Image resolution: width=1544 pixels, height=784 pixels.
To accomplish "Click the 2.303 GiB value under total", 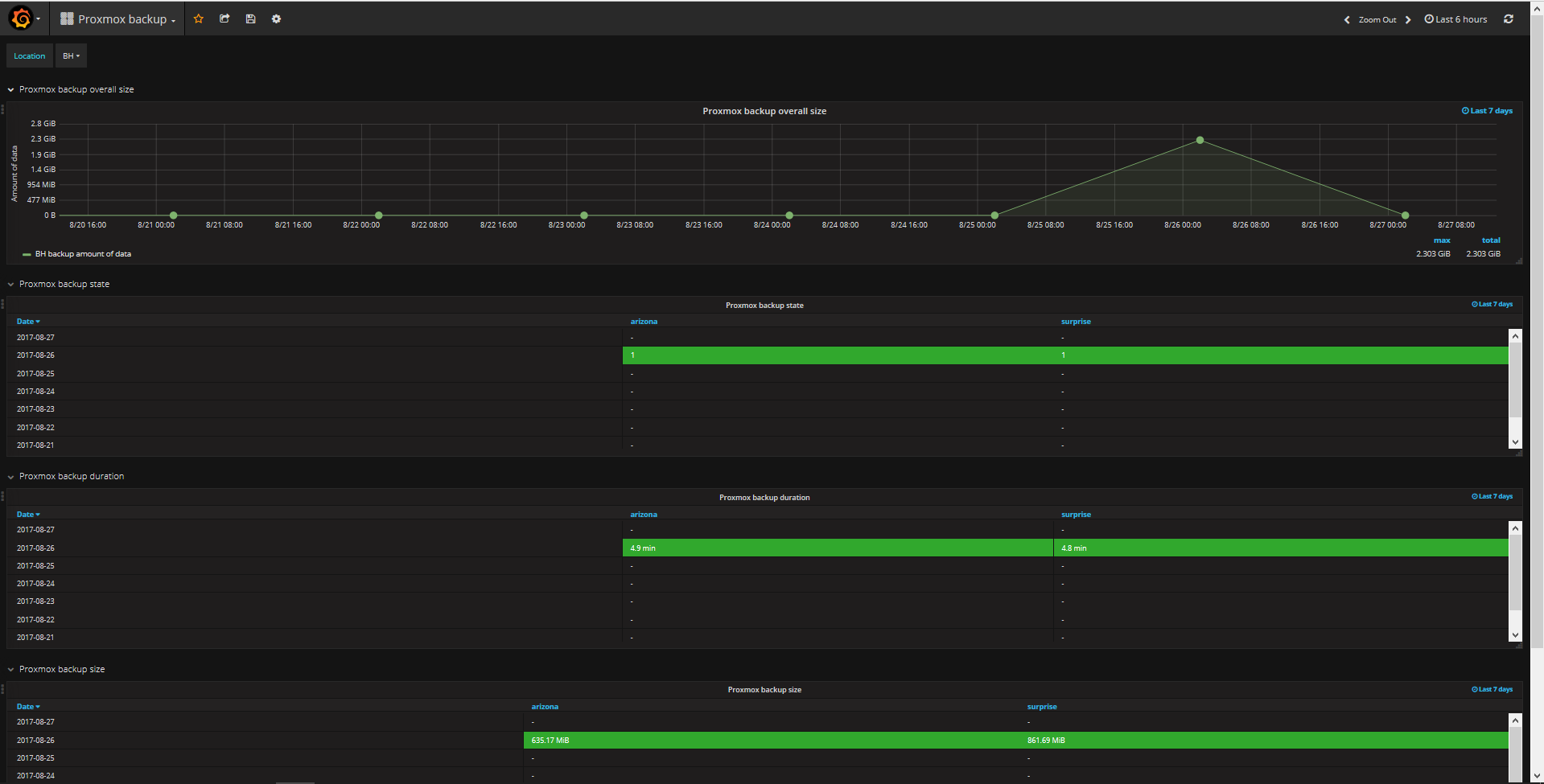I will pos(1483,254).
